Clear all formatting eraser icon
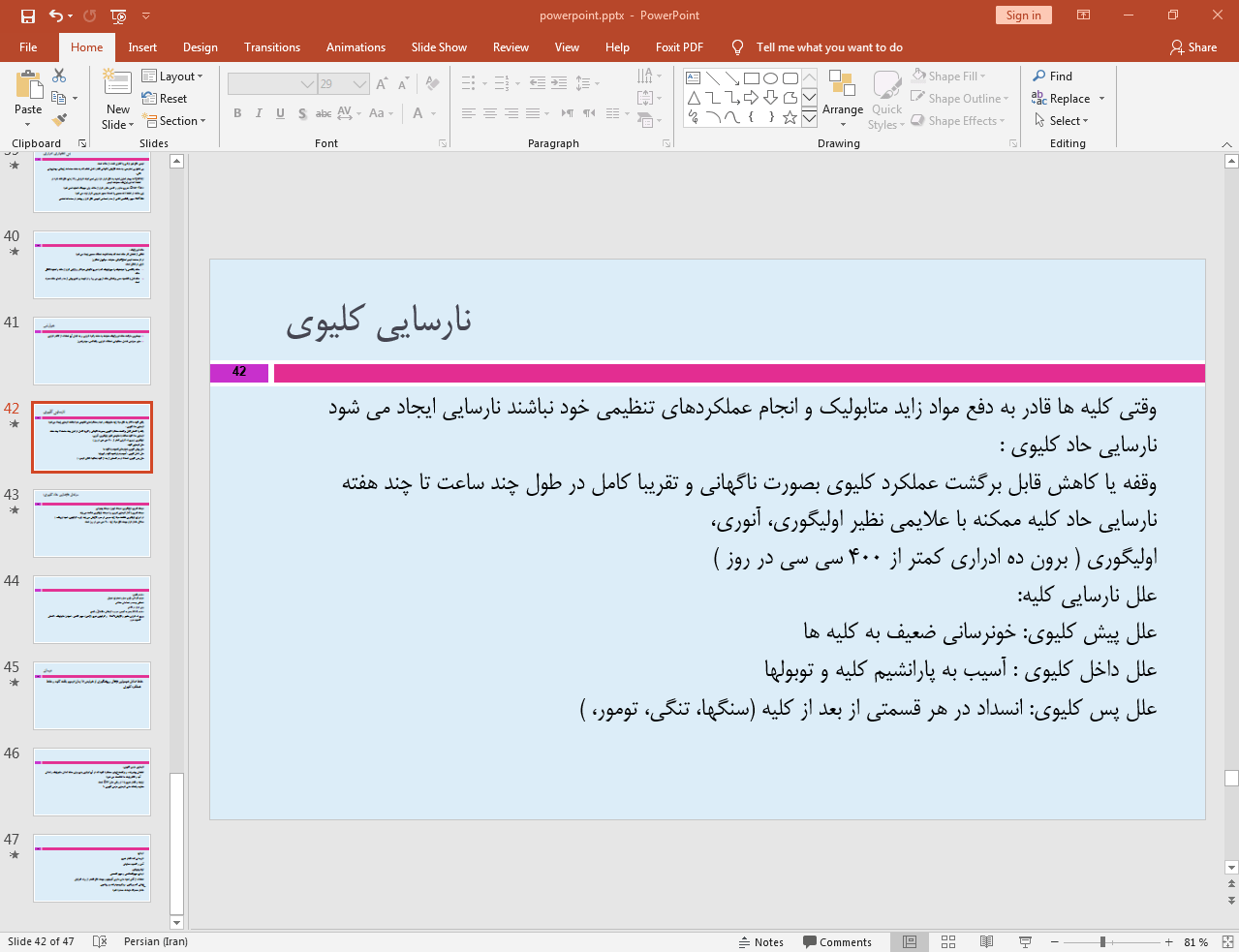 (x=432, y=84)
